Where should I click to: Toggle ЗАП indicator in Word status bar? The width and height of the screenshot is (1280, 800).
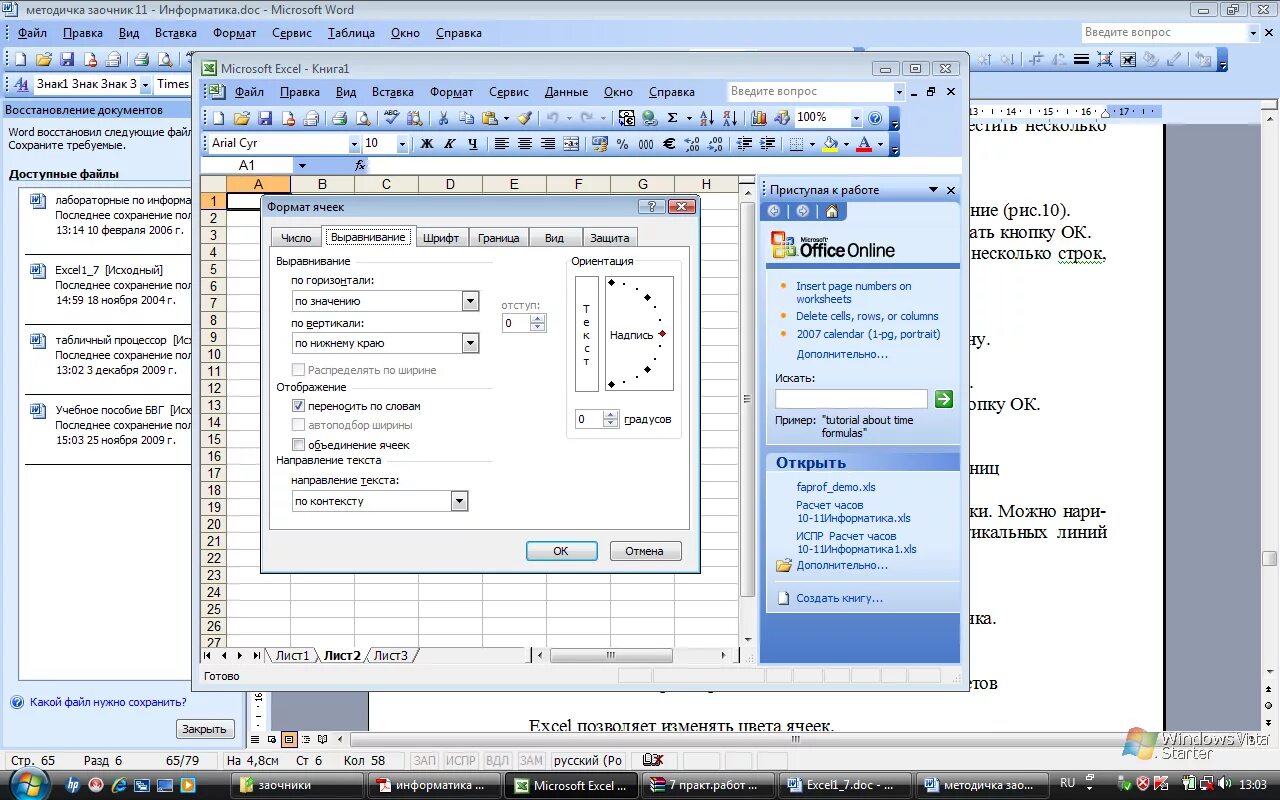[425, 760]
